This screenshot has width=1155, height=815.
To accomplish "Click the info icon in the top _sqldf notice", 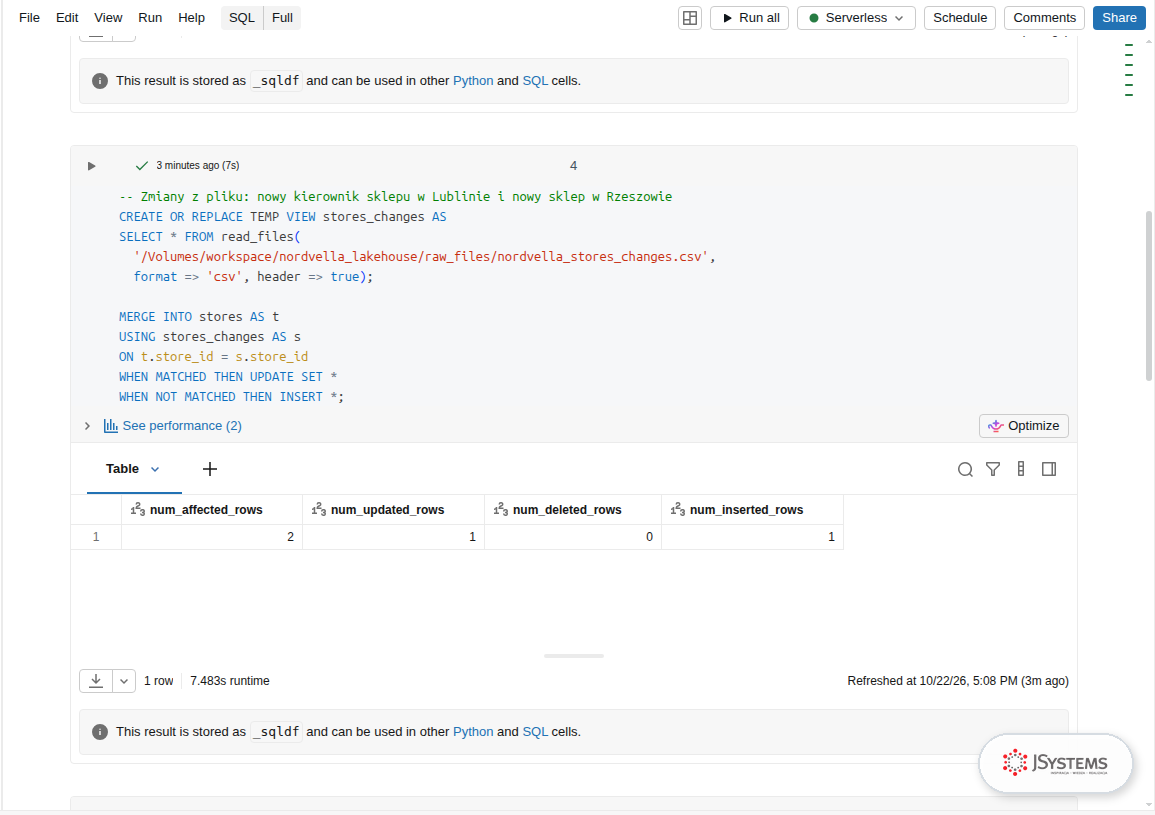I will (100, 81).
